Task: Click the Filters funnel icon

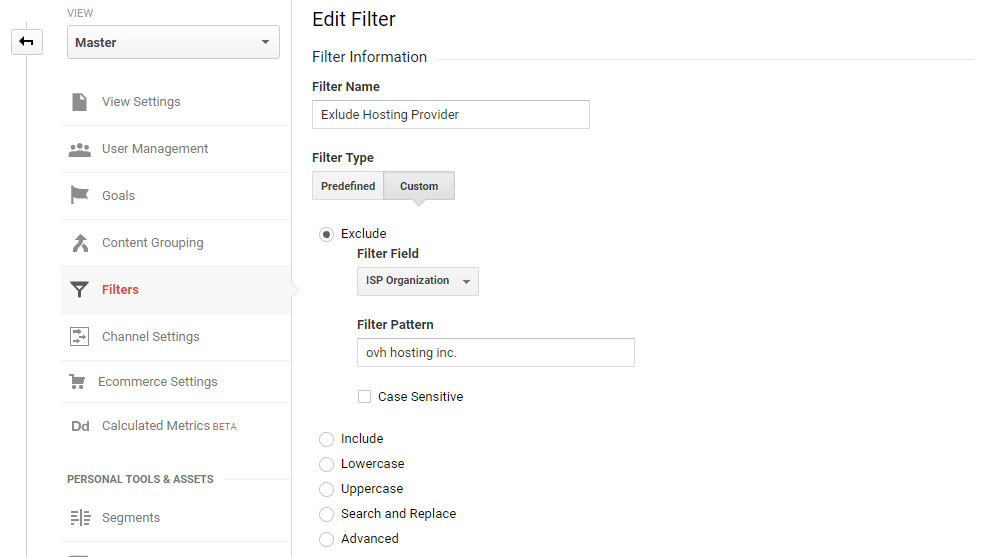Action: (79, 290)
